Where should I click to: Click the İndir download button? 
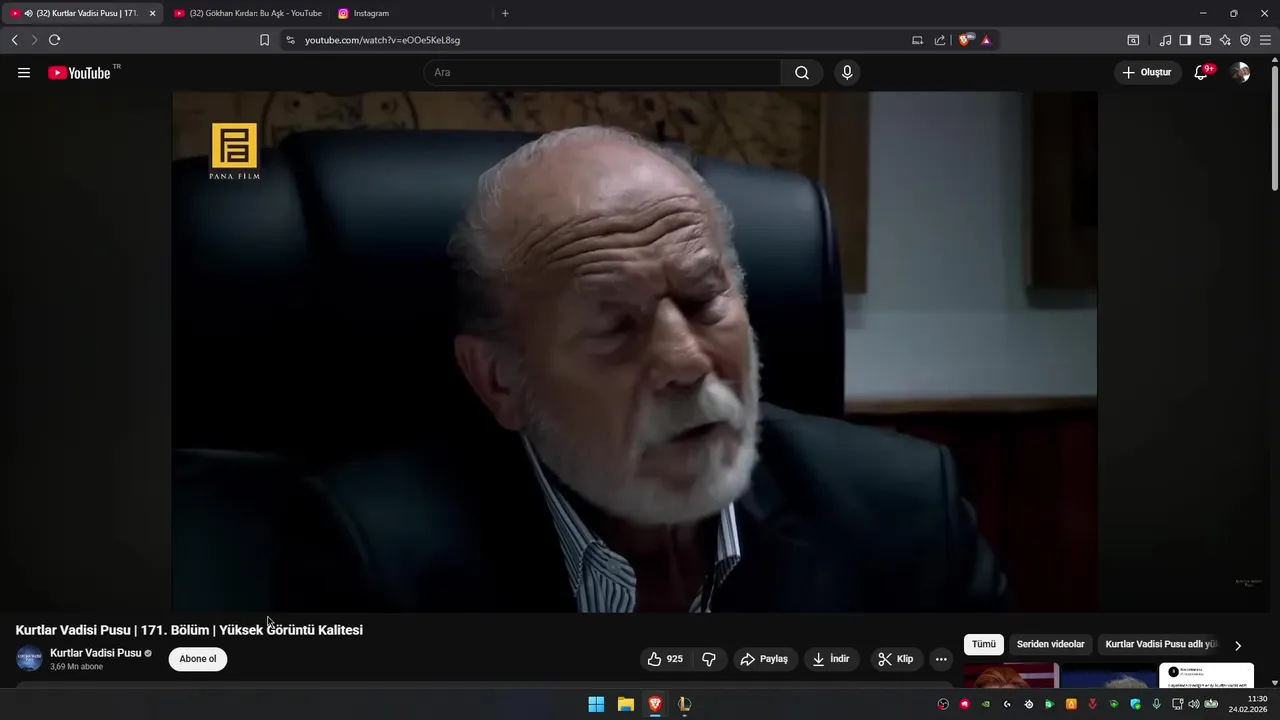point(831,659)
